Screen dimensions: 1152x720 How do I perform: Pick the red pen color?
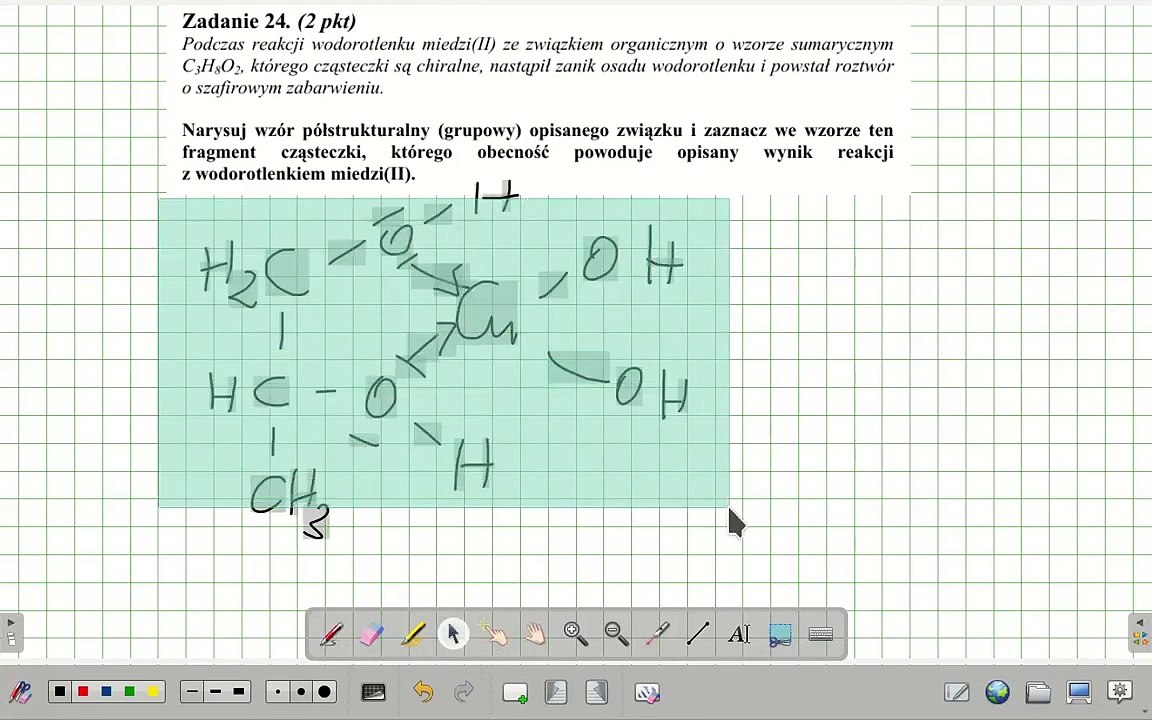pyautogui.click(x=83, y=691)
